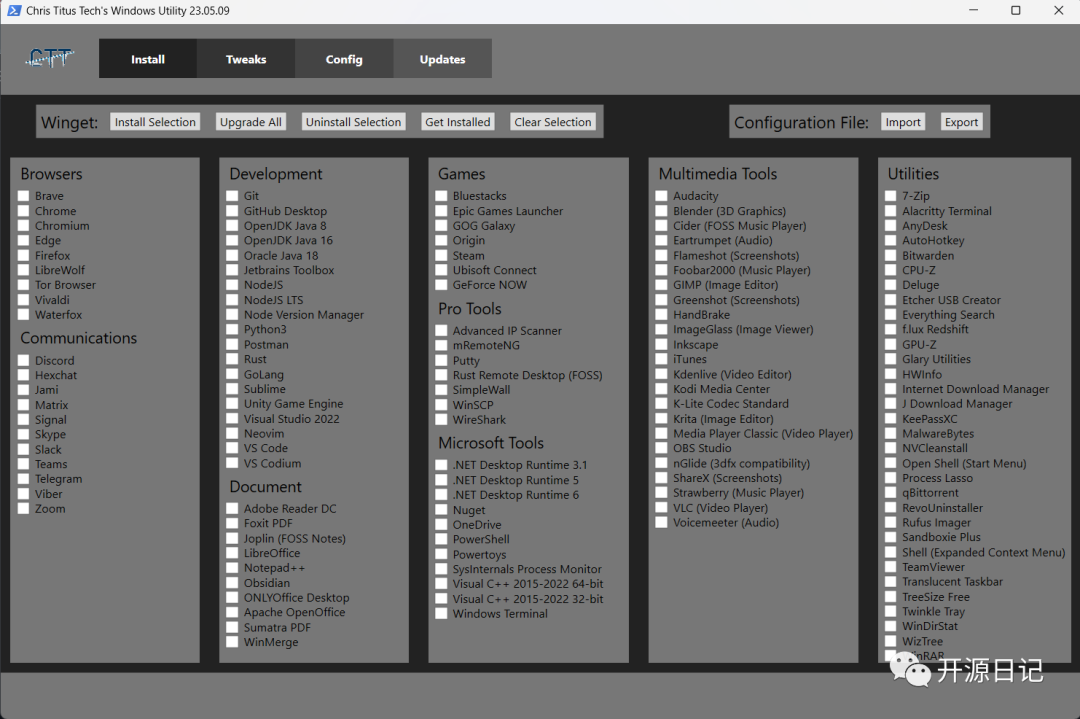Tick the Chrome checkbox

tap(23, 211)
